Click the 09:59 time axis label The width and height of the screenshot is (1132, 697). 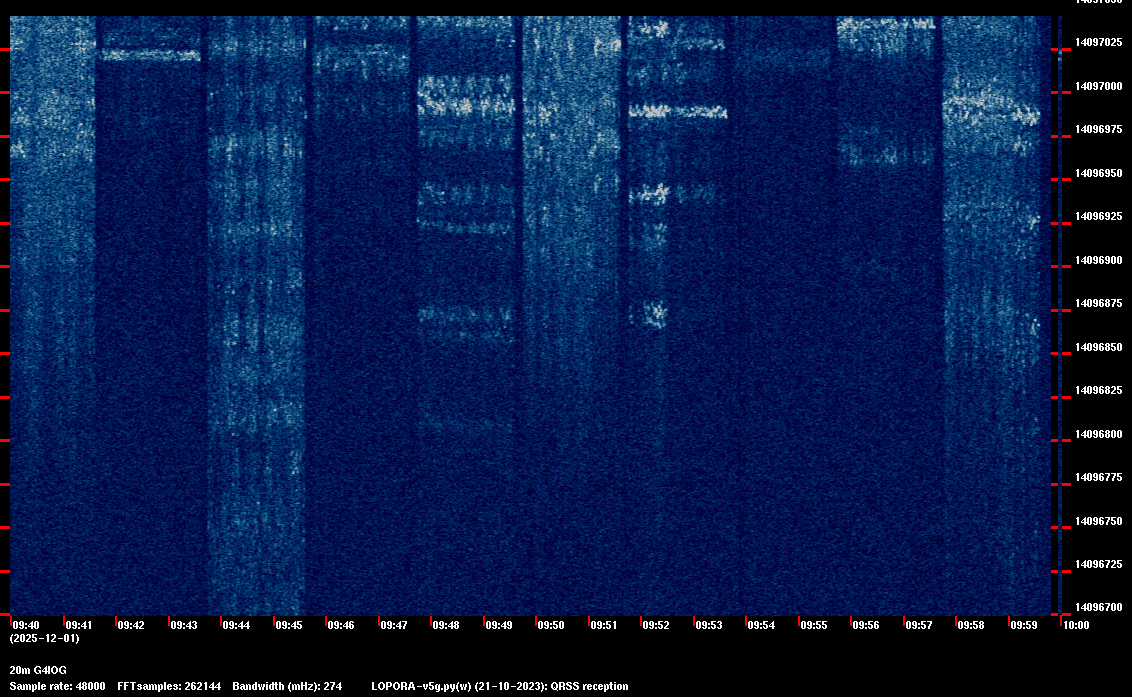click(x=1024, y=625)
